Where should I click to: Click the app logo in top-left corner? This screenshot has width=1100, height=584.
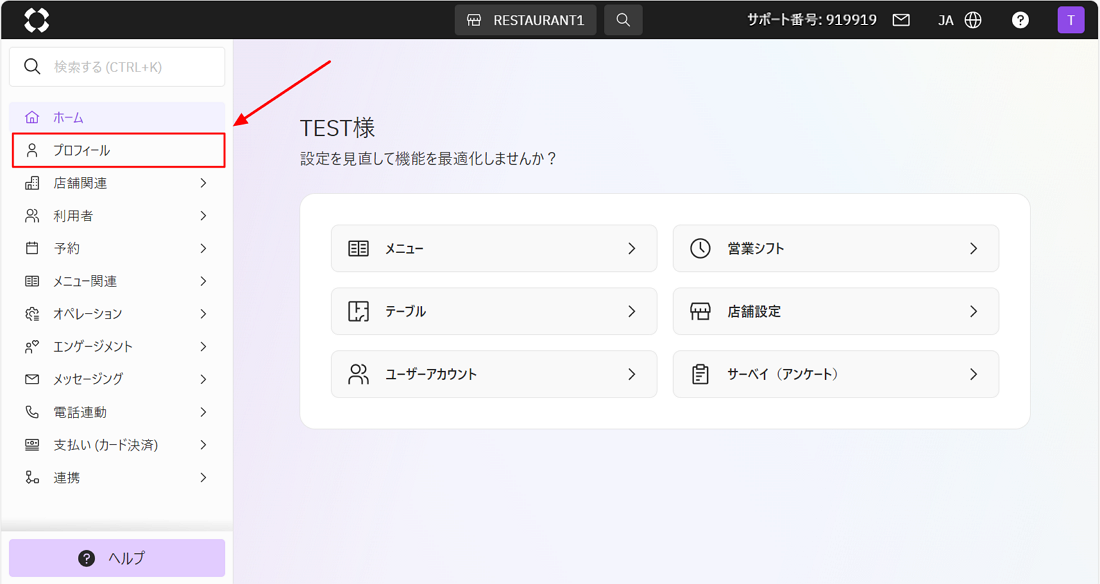[36, 20]
